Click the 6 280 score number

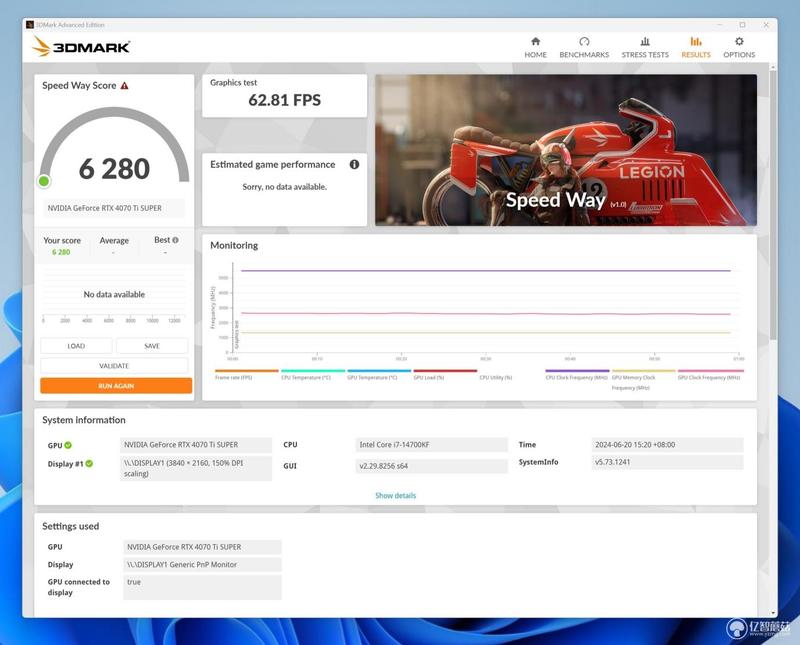(114, 168)
